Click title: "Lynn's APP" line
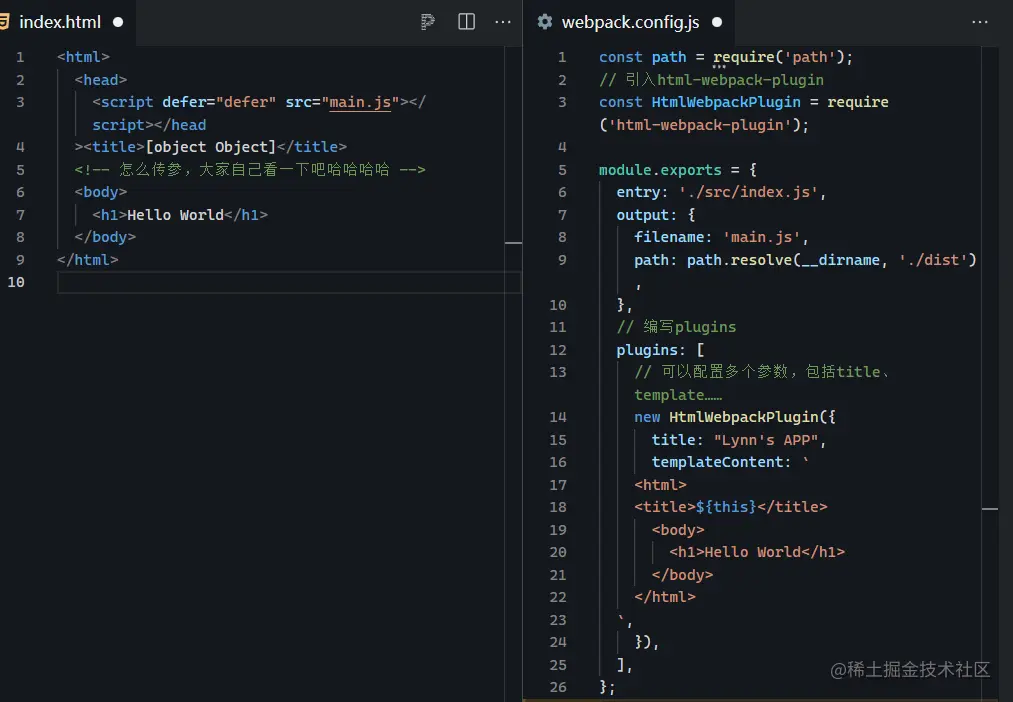Image resolution: width=1013 pixels, height=702 pixels. (738, 440)
